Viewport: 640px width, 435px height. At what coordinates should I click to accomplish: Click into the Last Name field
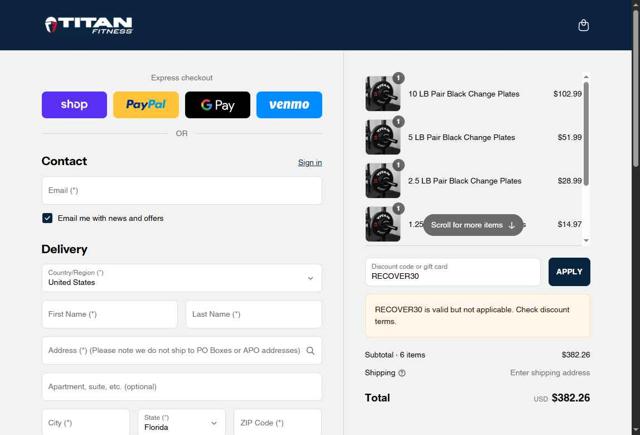[x=254, y=314]
